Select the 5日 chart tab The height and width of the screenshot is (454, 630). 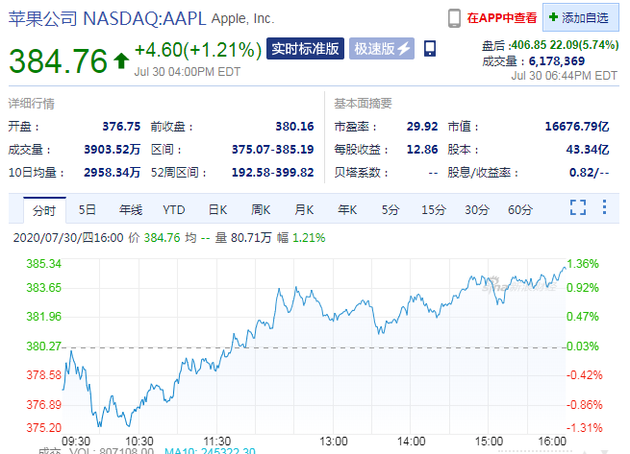pyautogui.click(x=87, y=210)
